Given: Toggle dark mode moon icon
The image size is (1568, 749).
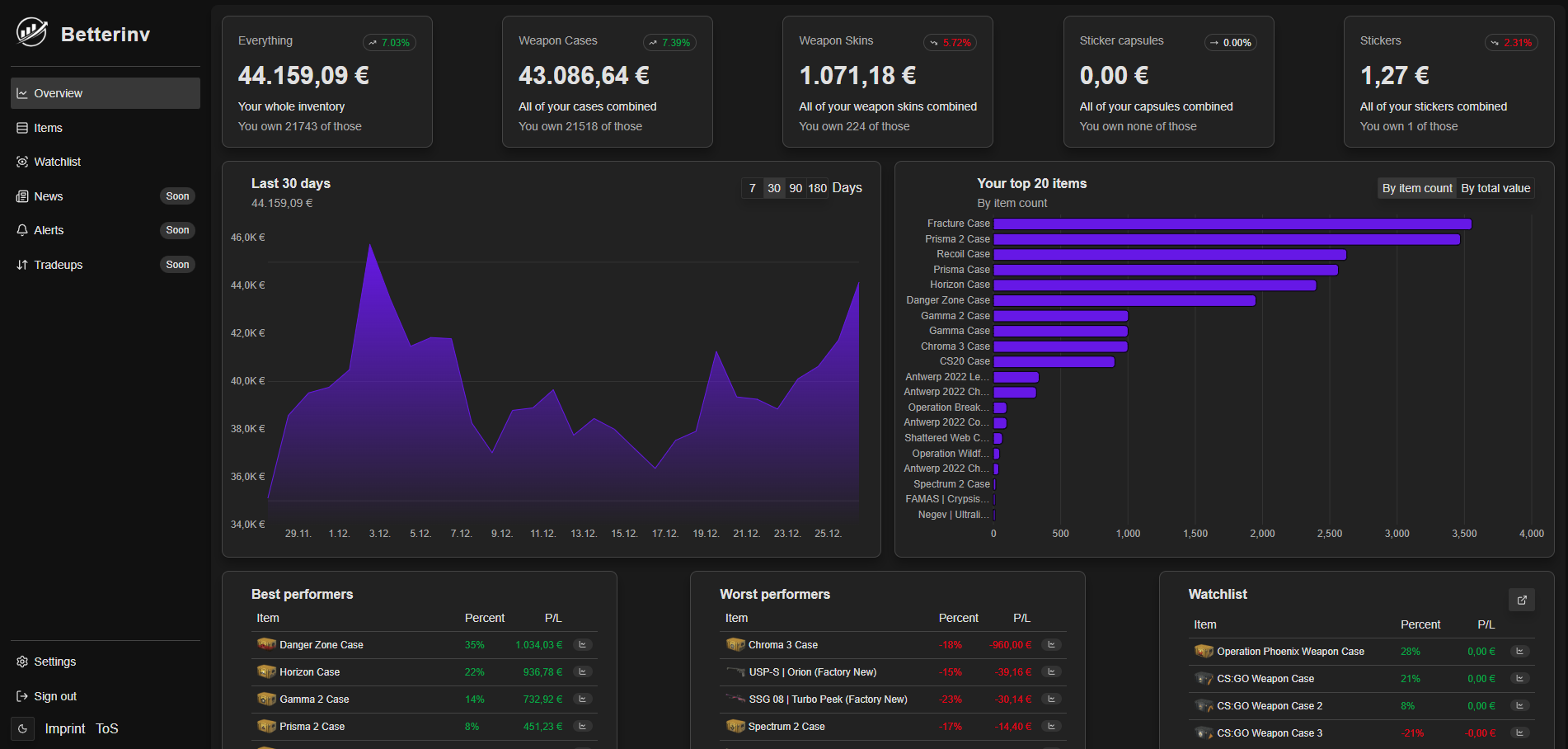Looking at the screenshot, I should (x=23, y=728).
